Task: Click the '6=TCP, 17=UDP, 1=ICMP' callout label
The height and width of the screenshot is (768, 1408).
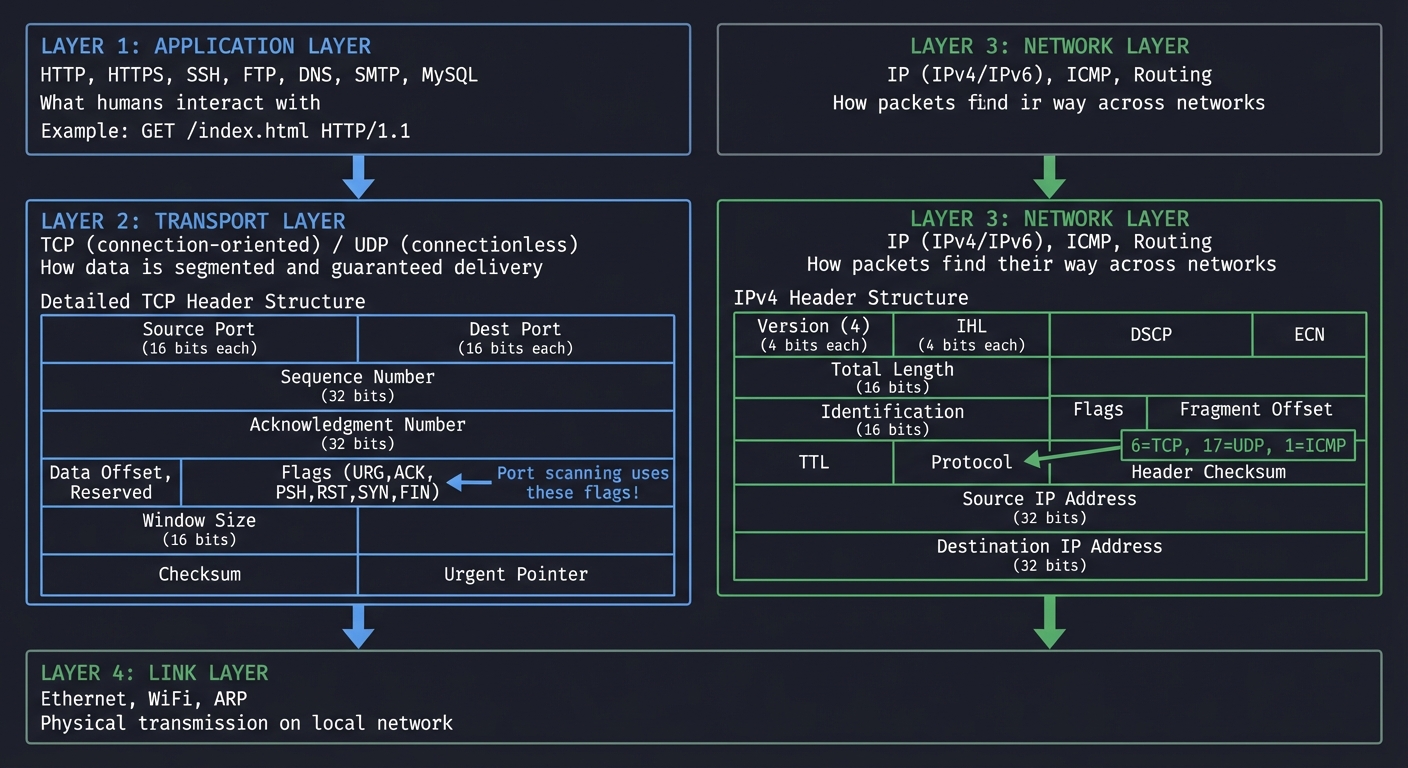Action: click(x=1238, y=443)
